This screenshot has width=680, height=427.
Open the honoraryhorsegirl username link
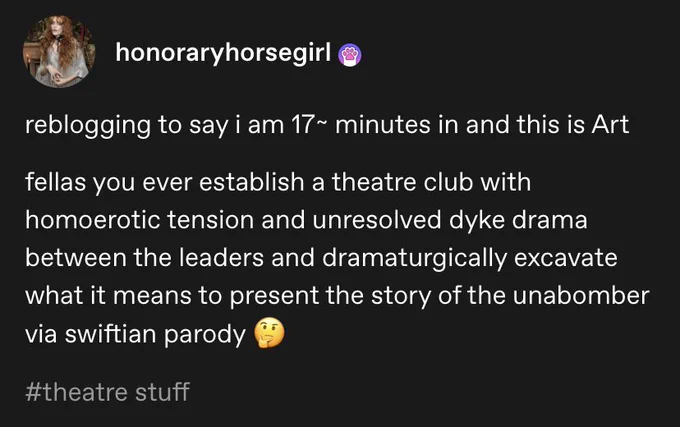click(223, 53)
